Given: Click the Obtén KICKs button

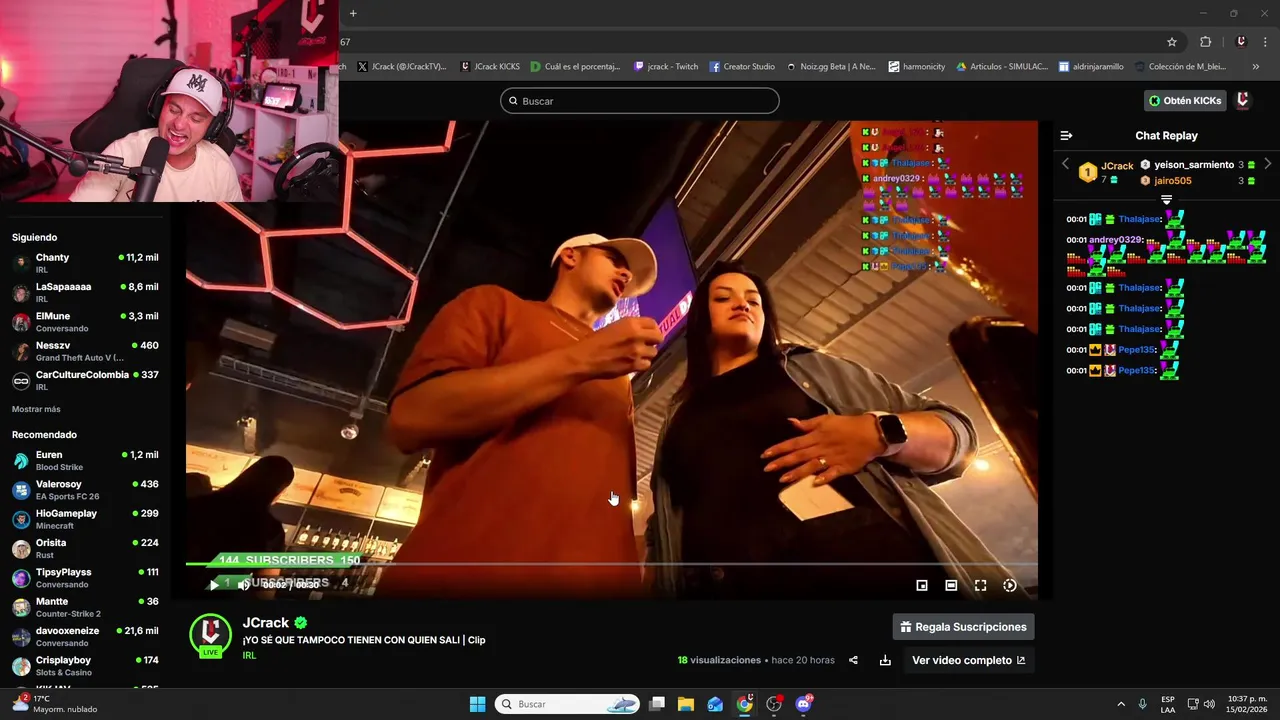Looking at the screenshot, I should coord(1184,100).
